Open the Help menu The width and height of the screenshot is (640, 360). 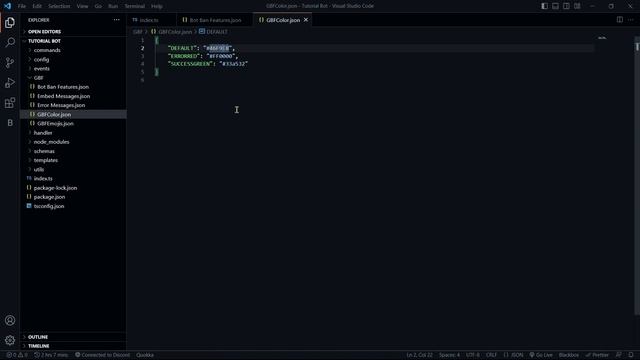click(157, 6)
